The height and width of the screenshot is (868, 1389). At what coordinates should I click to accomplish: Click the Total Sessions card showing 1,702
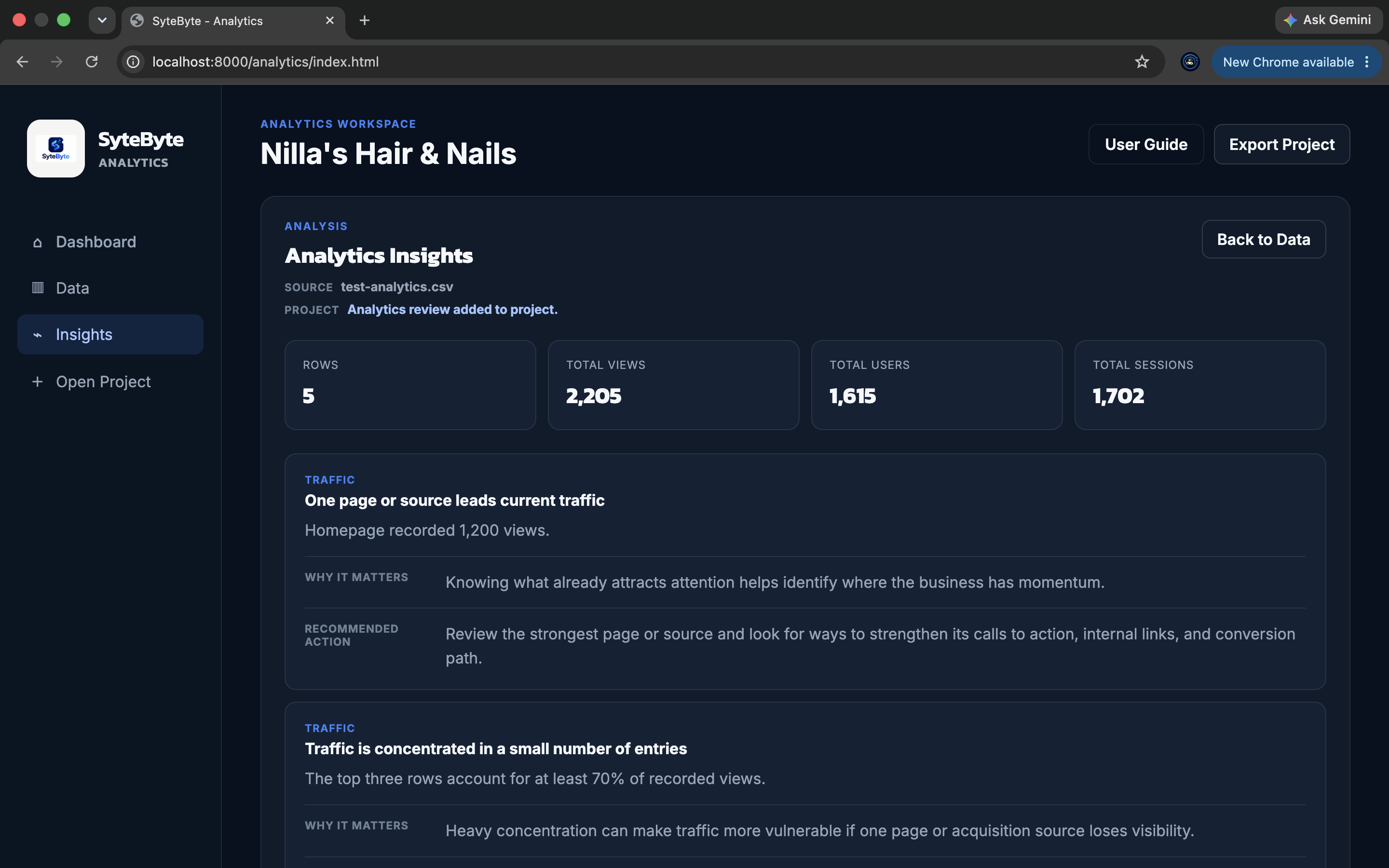(1200, 385)
